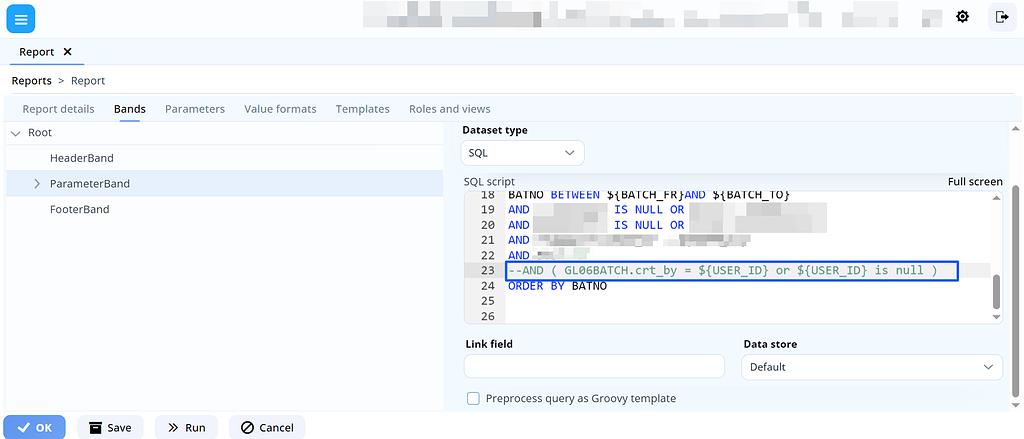Run the report

(x=186, y=428)
